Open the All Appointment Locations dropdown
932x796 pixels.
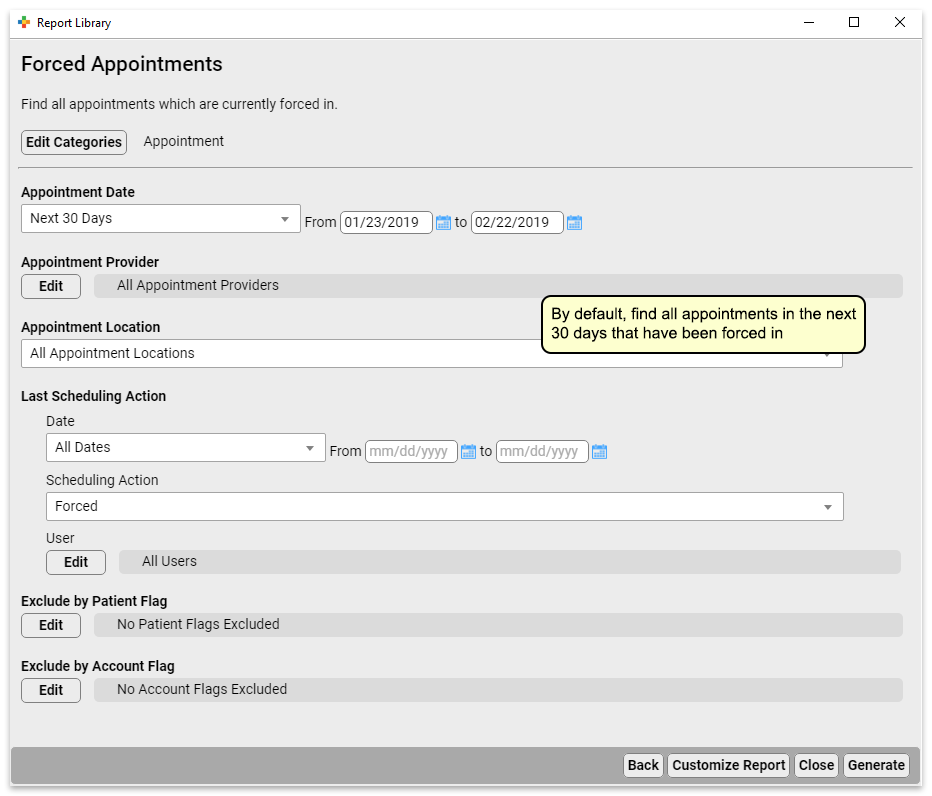pos(432,353)
